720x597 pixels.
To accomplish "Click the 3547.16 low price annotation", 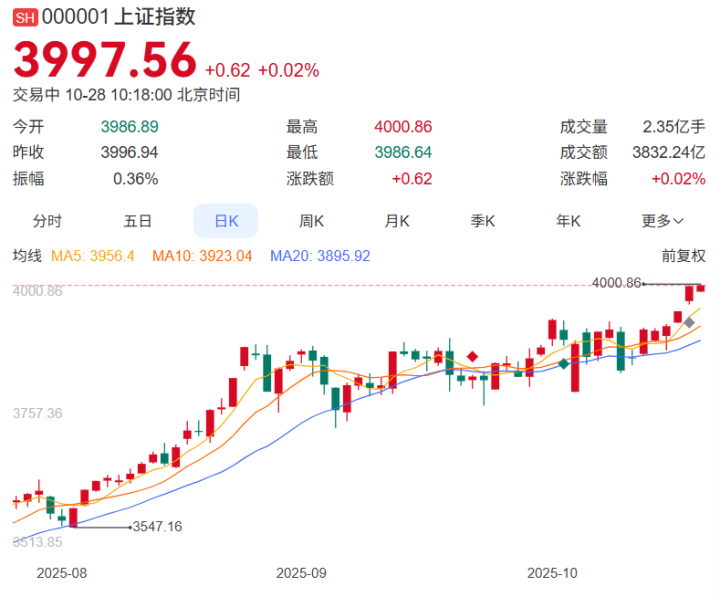I will click(x=158, y=526).
